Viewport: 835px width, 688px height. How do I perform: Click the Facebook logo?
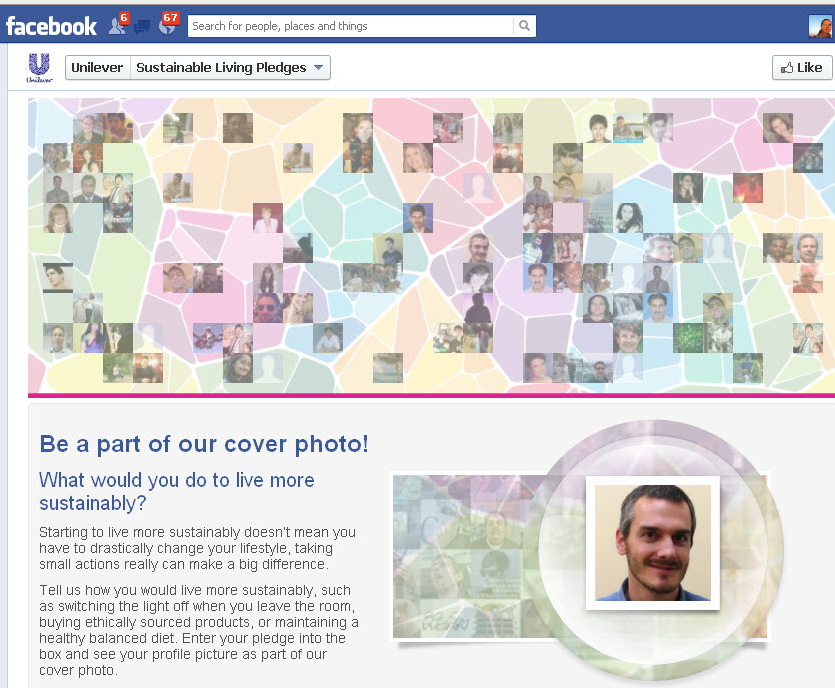click(51, 26)
